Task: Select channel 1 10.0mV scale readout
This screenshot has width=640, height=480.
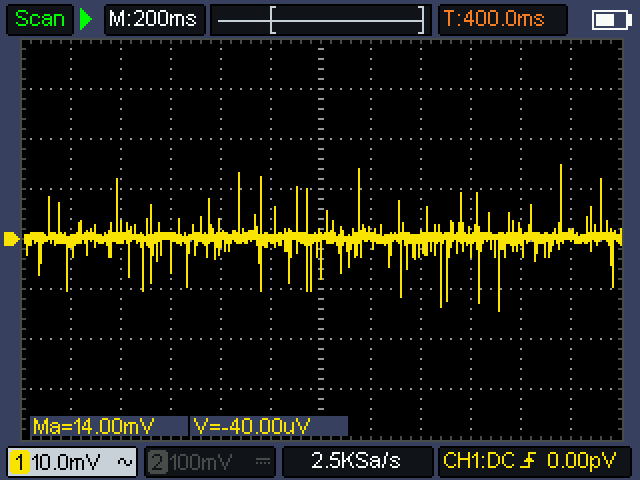Action: click(x=65, y=462)
